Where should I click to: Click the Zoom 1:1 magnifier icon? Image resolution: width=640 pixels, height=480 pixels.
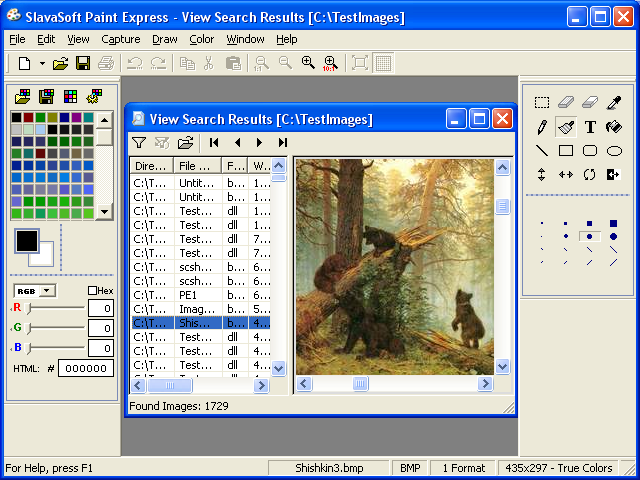(x=261, y=63)
